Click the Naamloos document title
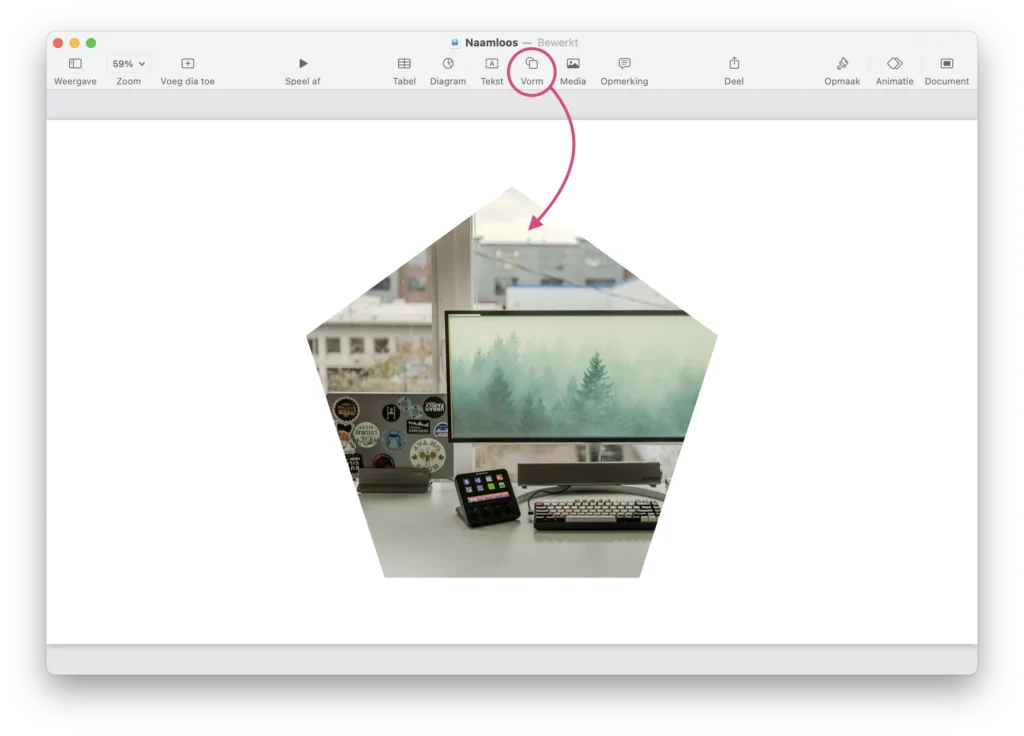This screenshot has height=736, width=1024. point(491,43)
